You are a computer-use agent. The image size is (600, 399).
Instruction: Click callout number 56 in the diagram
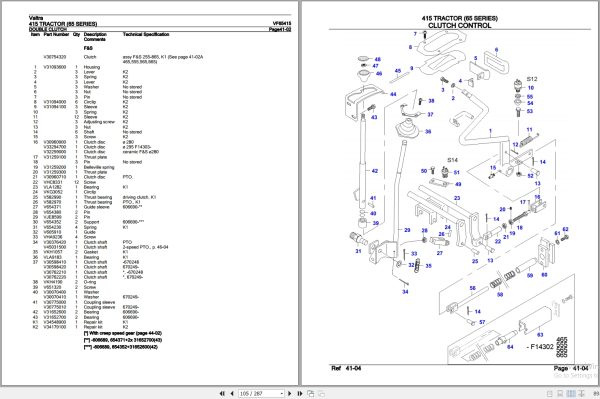473,288
